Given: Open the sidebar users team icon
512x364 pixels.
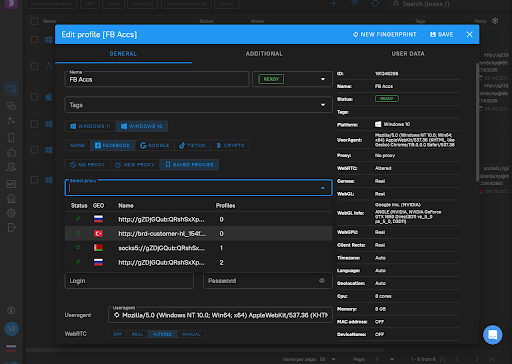Looking at the screenshot, I should click(11, 167).
